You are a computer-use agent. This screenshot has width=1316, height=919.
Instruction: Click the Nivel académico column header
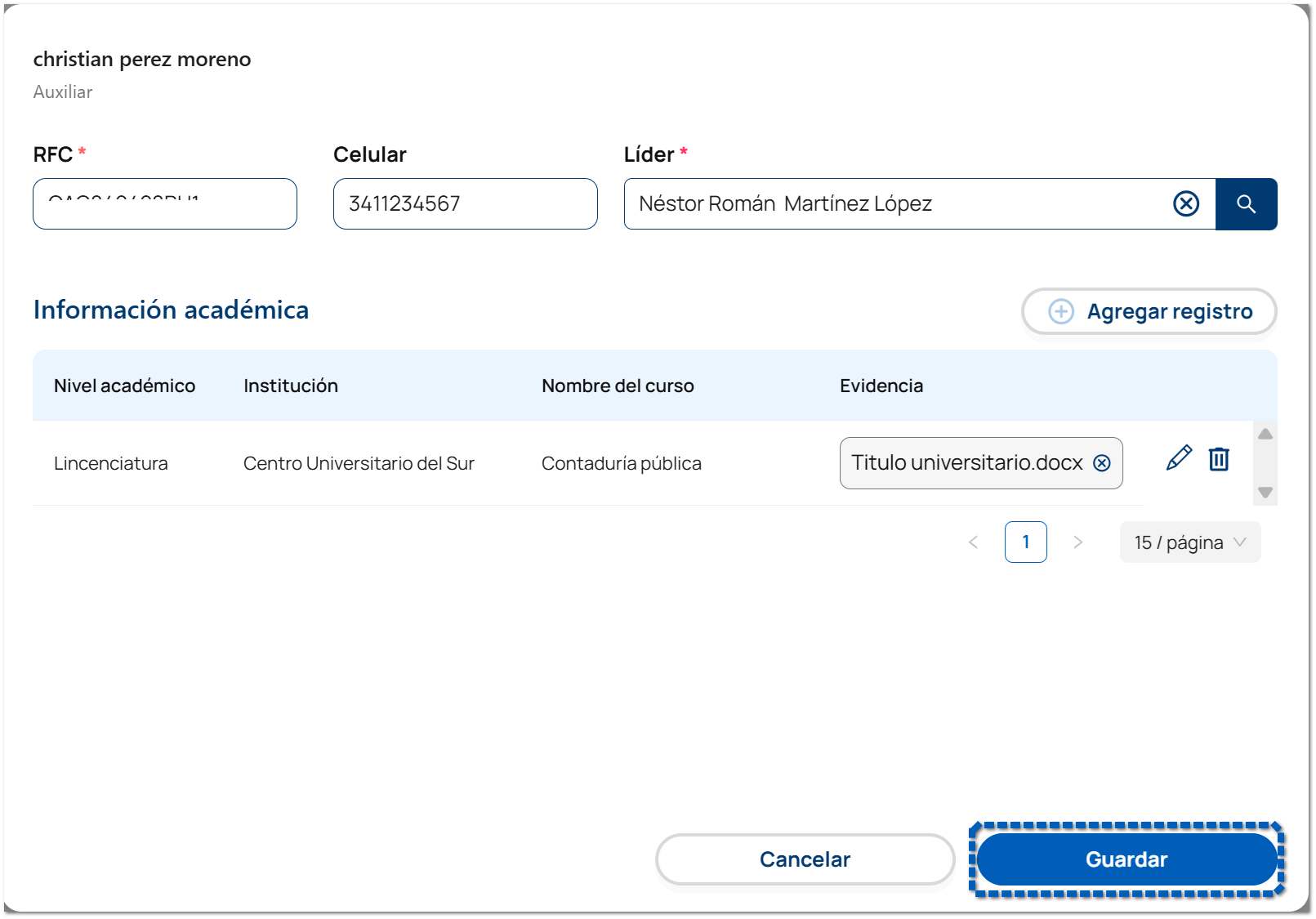point(124,386)
